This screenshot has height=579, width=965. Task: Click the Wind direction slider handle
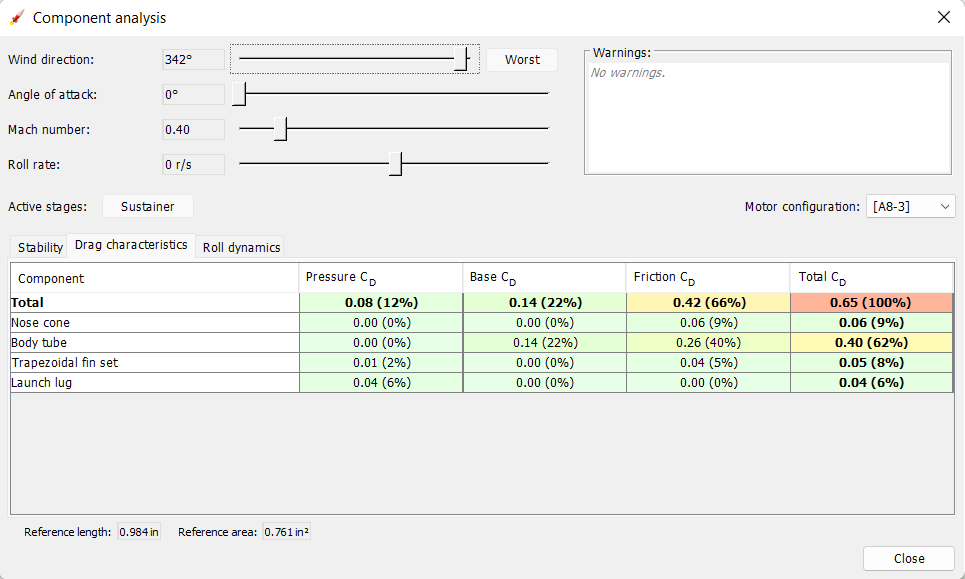pyautogui.click(x=461, y=59)
